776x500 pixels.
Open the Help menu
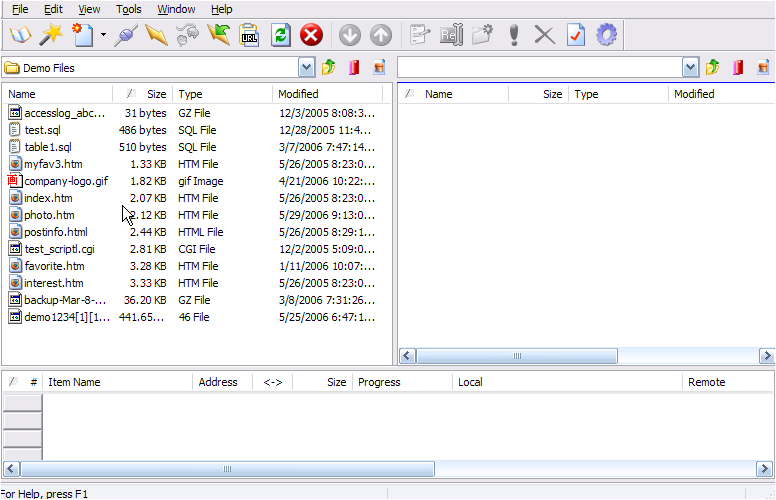pos(222,9)
